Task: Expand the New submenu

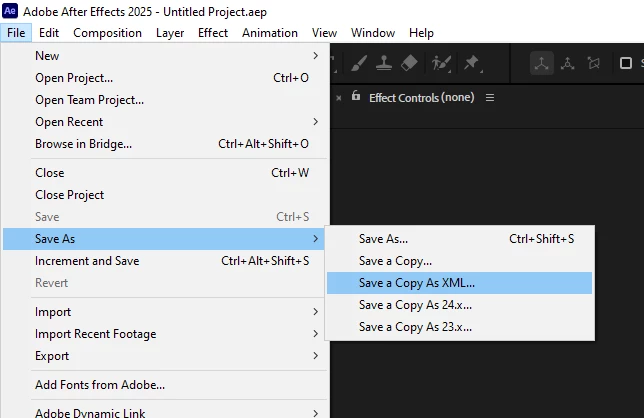Action: coord(163,56)
